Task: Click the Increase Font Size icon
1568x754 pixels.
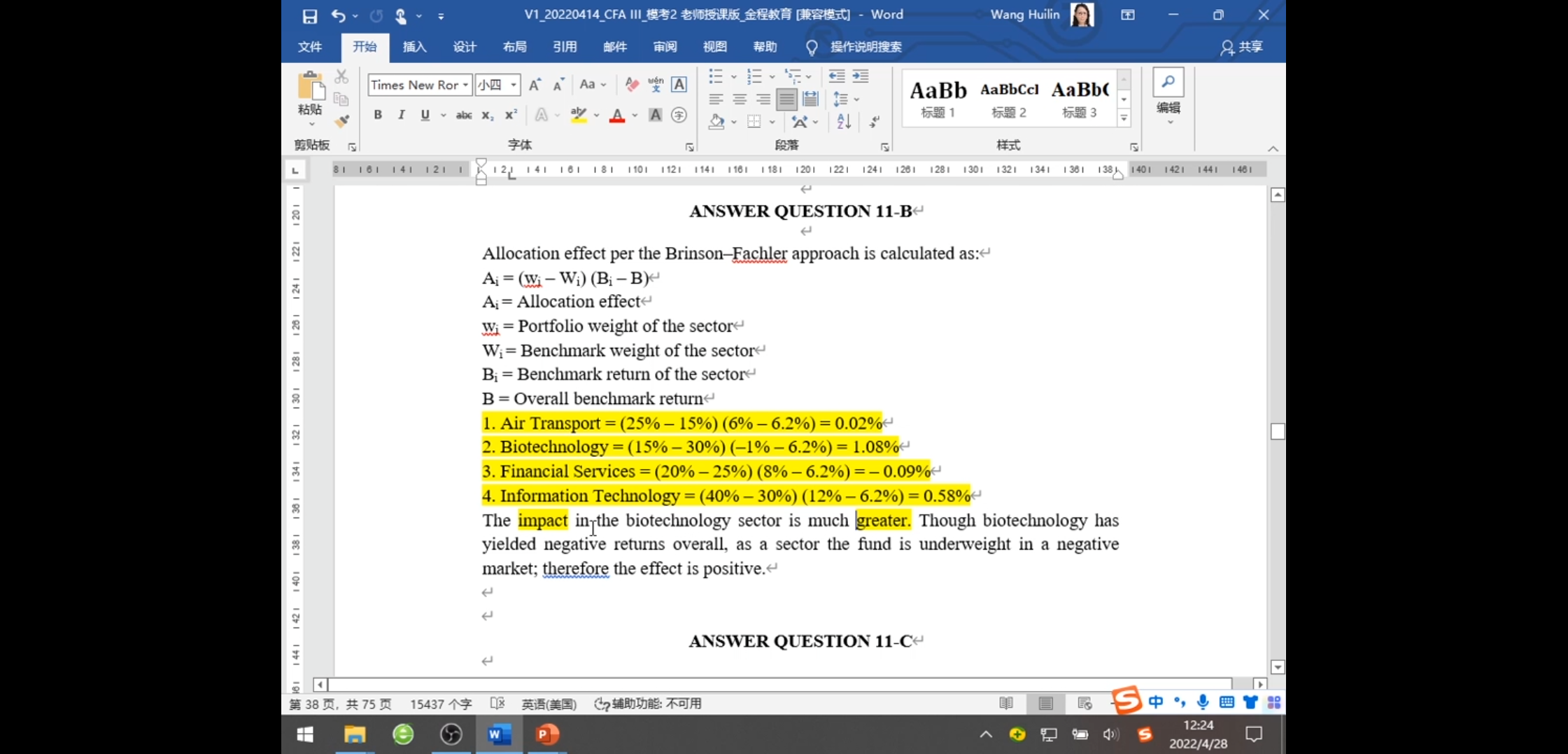Action: [535, 85]
